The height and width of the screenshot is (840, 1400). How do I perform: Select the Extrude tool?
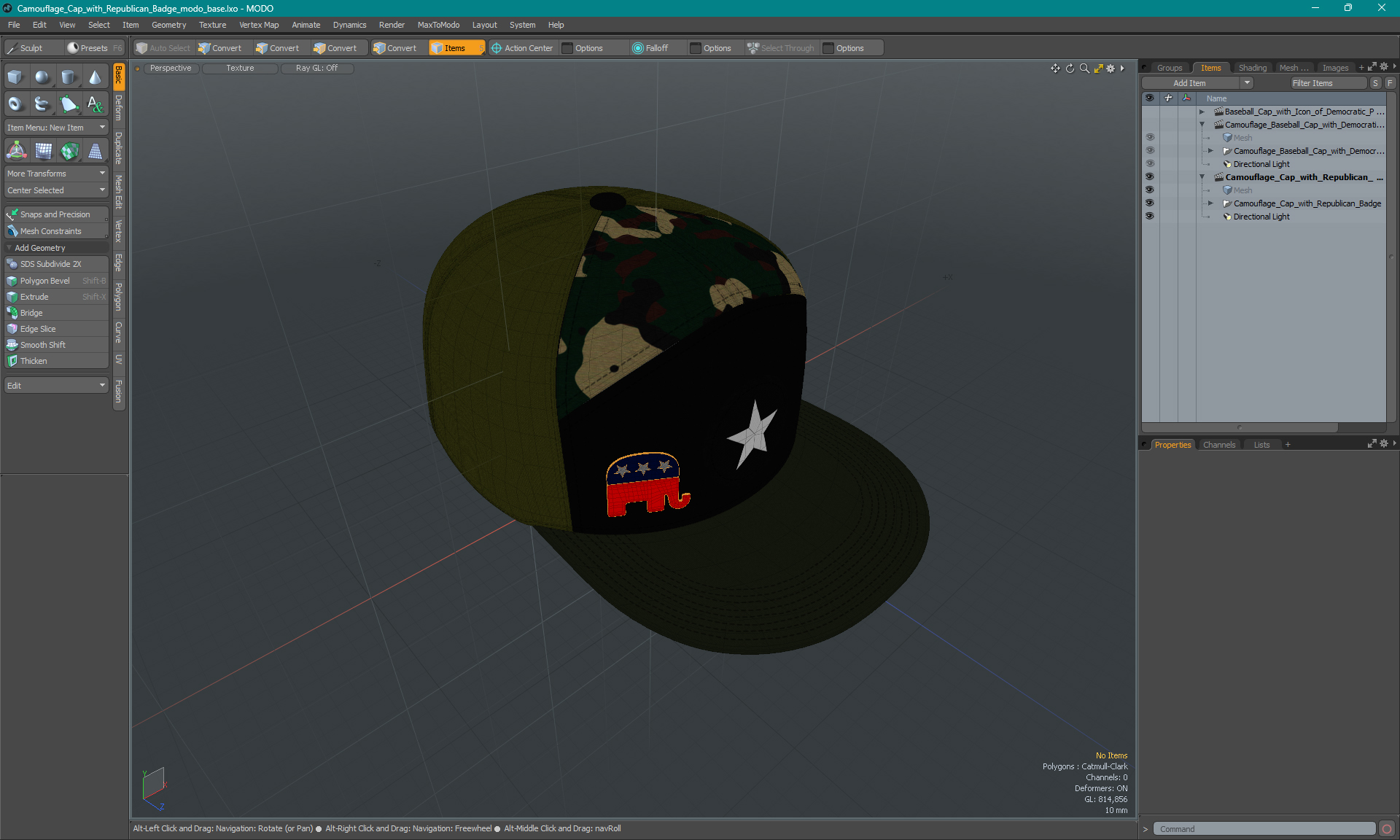56,297
